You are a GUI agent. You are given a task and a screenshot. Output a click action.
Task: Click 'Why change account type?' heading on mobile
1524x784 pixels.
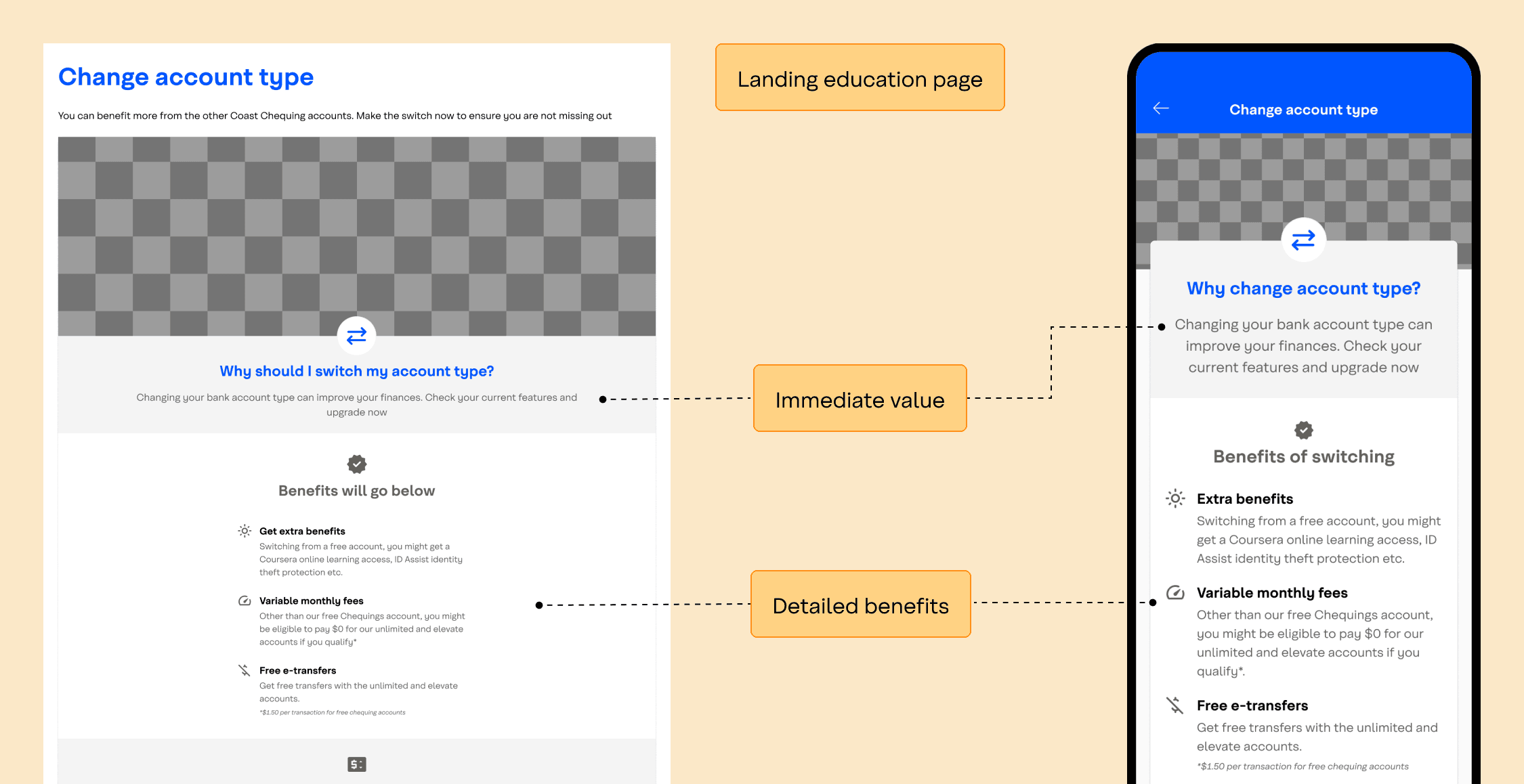pos(1303,288)
